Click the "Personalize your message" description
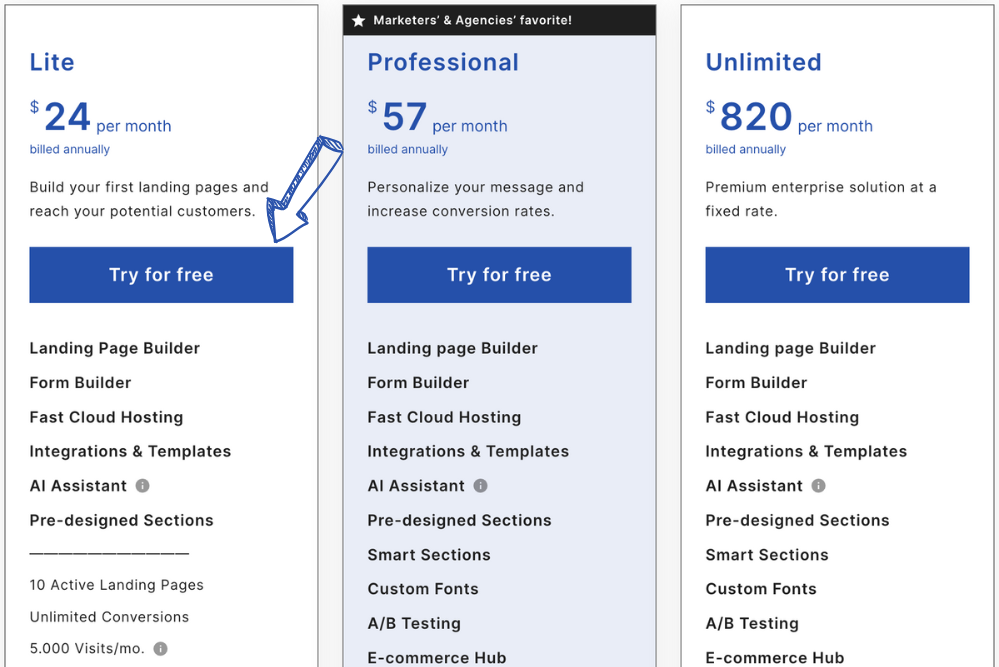 click(x=475, y=199)
